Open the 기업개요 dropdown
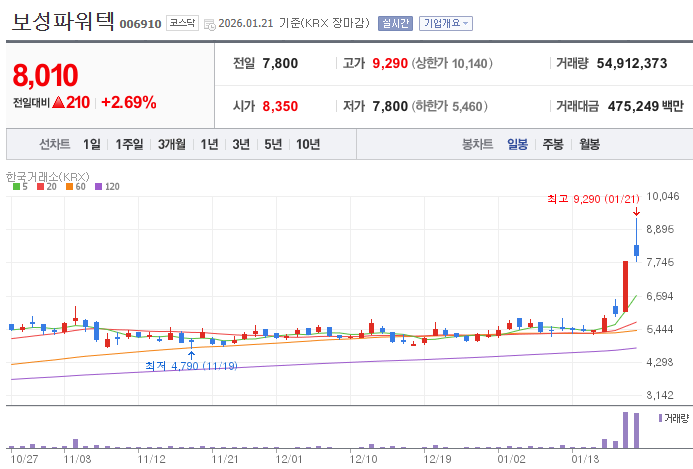 point(446,23)
